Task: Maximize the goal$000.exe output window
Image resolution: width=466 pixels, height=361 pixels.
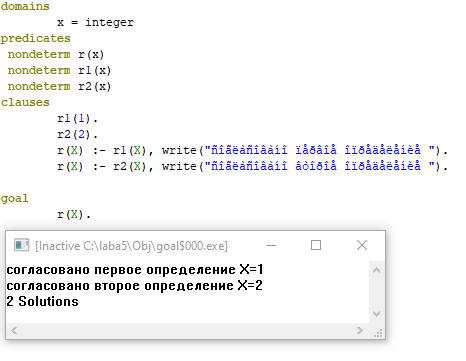Action: pos(316,246)
